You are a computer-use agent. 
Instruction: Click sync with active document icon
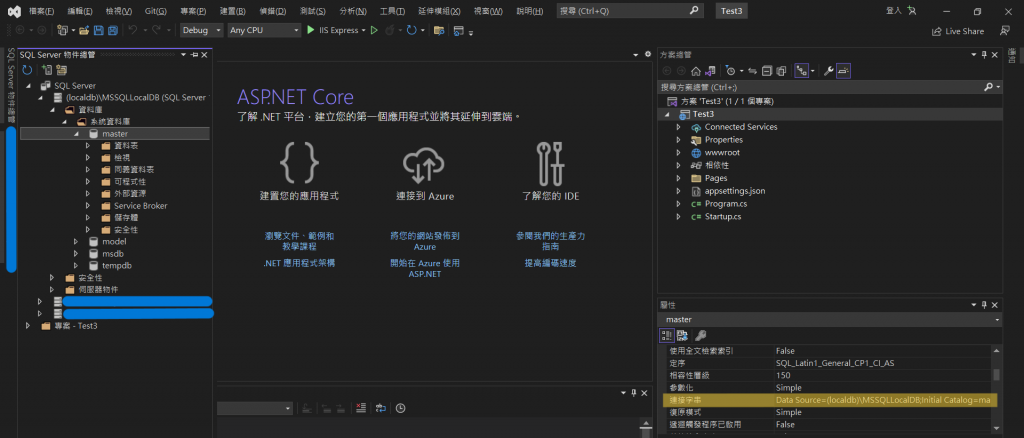[752, 70]
